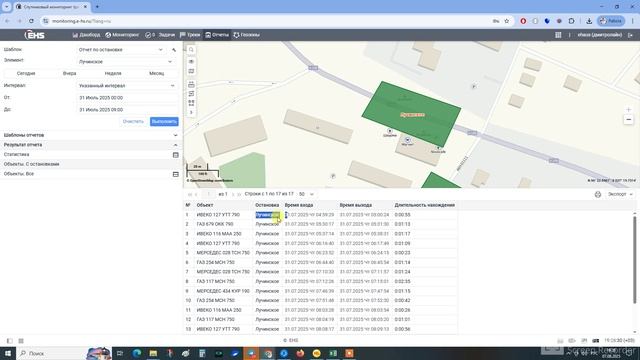This screenshot has width=640, height=360.
Task: Click the grid icon in the footer
Action: (x=21, y=341)
